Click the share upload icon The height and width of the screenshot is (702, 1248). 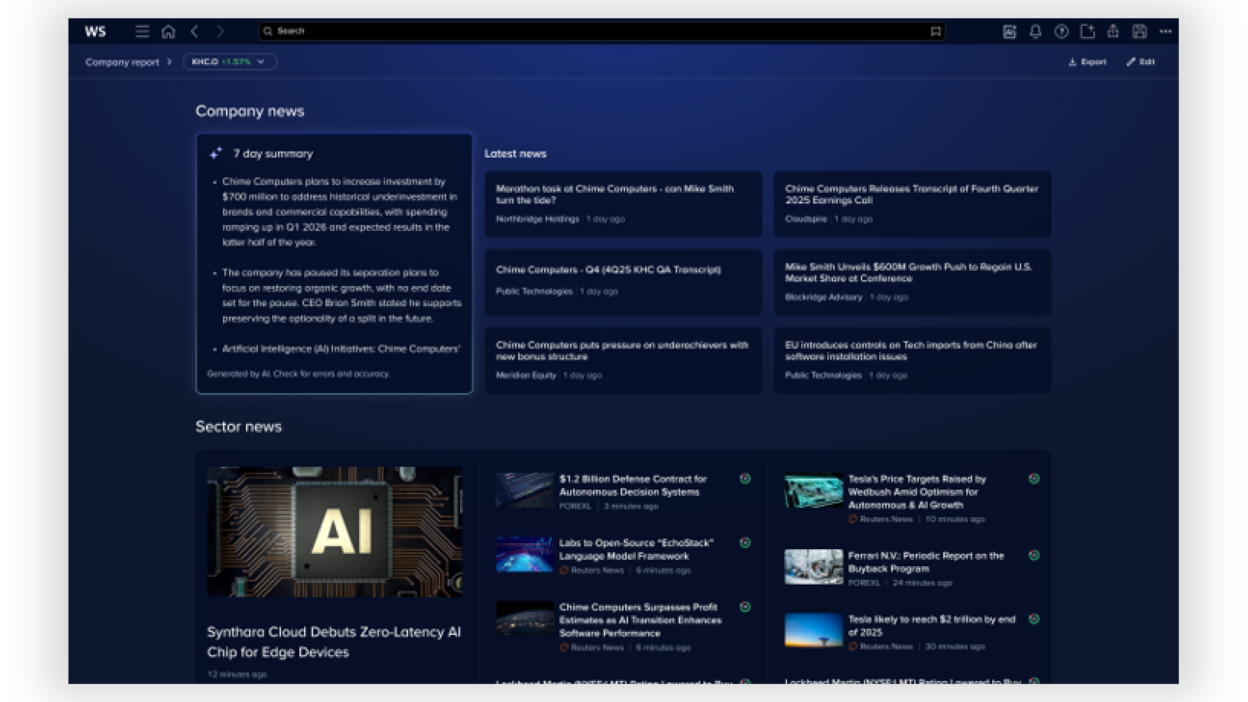1112,31
